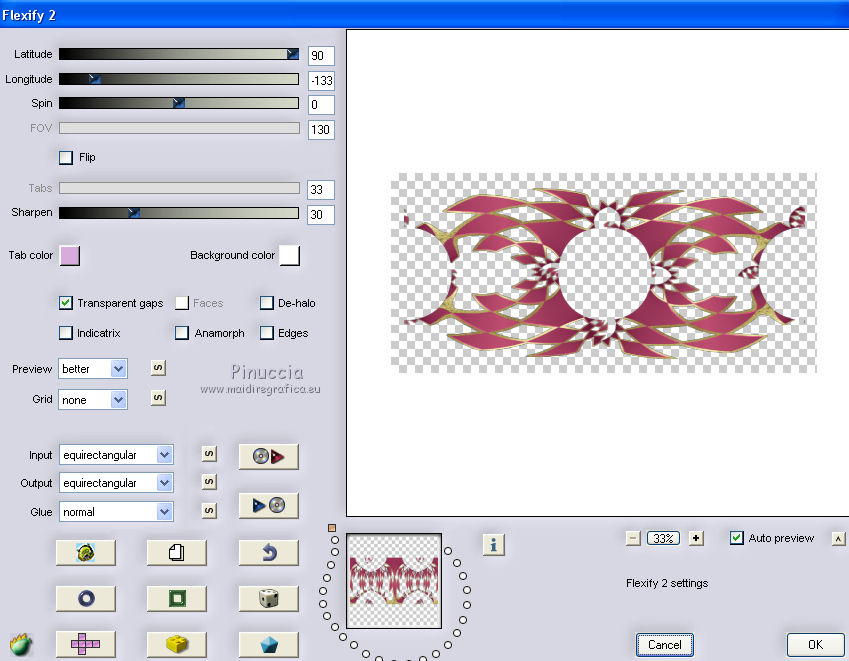
Task: Toggle the Auto preview checkbox
Action: pos(736,538)
